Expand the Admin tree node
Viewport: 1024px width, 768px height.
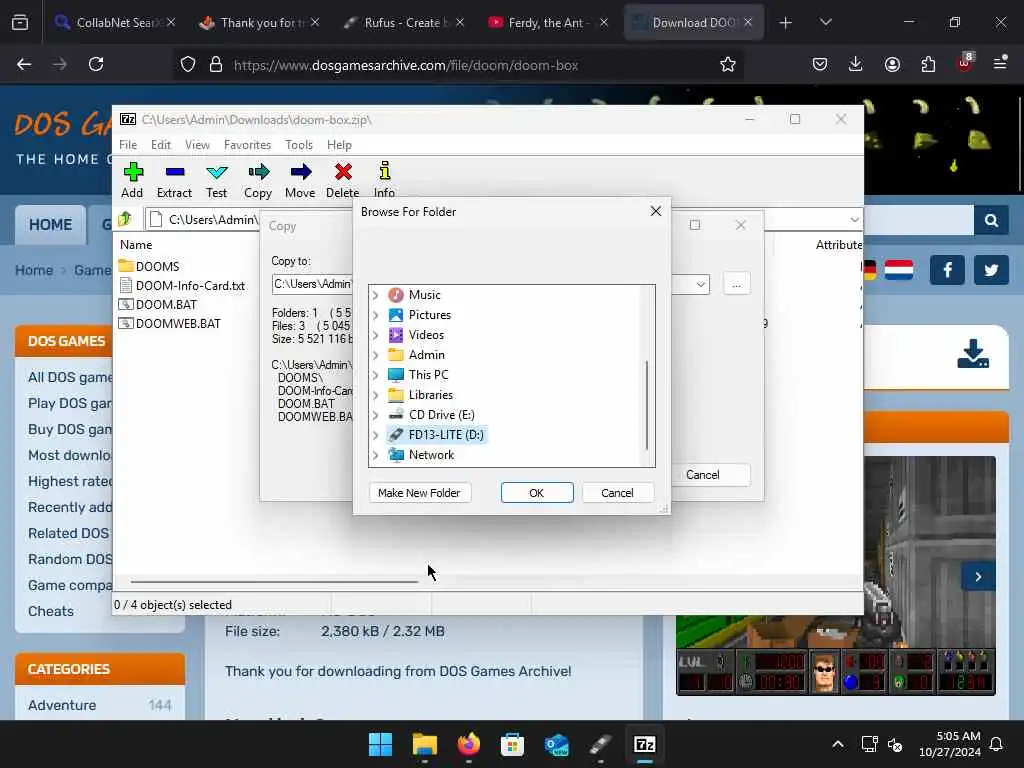tap(376, 355)
